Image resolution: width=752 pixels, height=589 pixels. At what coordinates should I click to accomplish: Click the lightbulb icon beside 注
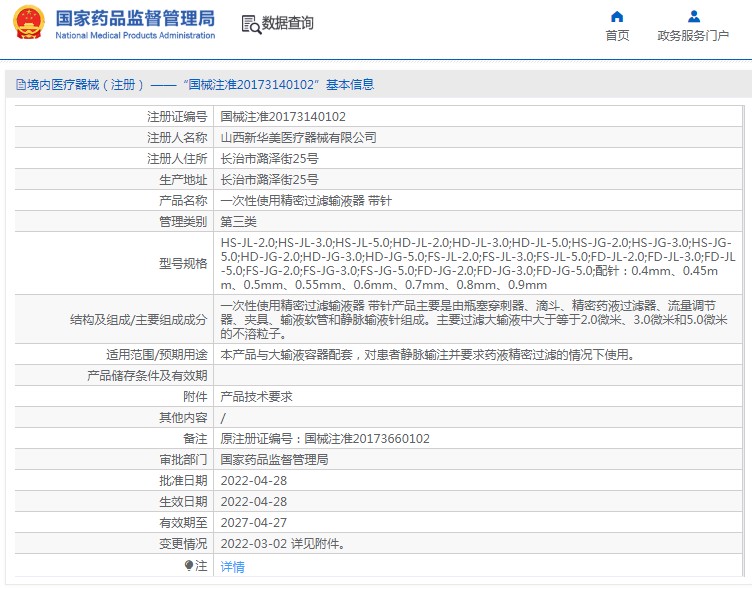[x=188, y=566]
